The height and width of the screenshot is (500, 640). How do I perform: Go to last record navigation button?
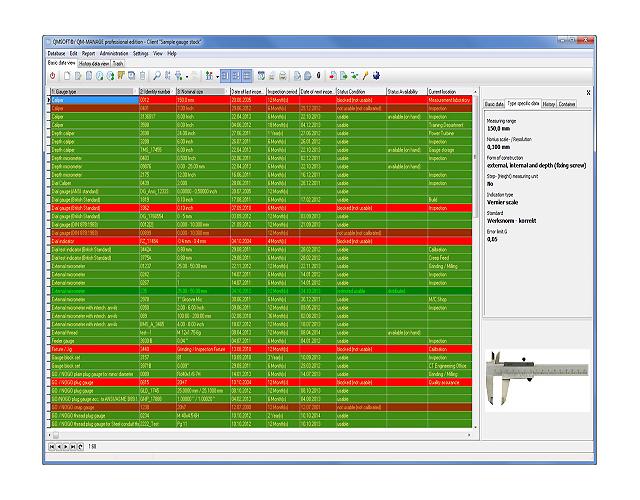(x=73, y=447)
